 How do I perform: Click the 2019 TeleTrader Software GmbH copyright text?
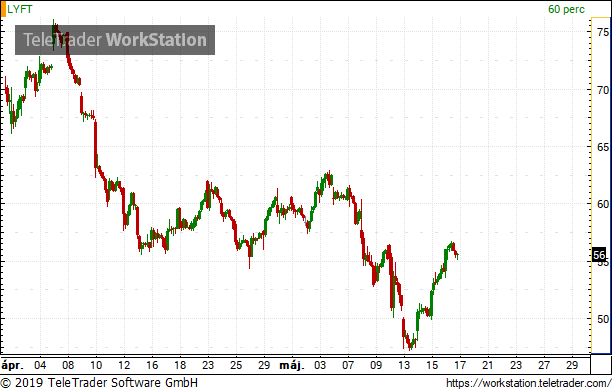pyautogui.click(x=99, y=383)
